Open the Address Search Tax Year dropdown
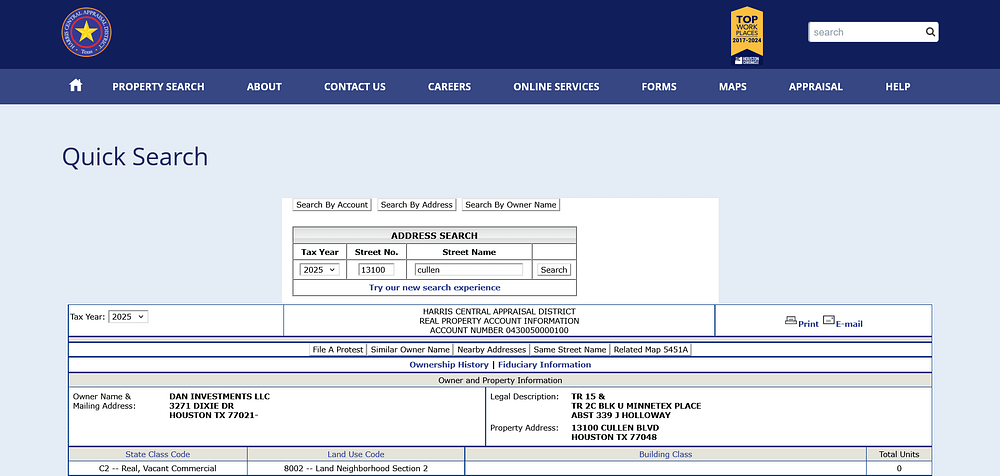1000x476 pixels. (320, 270)
